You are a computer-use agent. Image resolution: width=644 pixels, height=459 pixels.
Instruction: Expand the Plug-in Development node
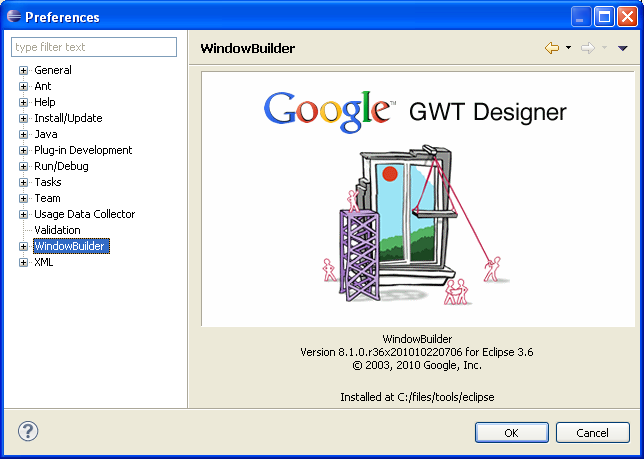(x=23, y=150)
